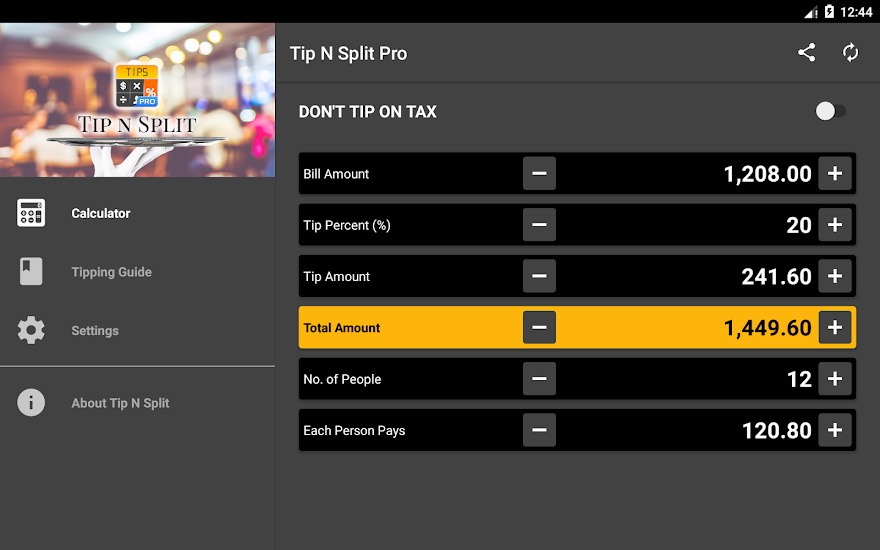Click the Bill Amount value 1,208.00
Viewport: 880px width, 550px height.
(767, 174)
